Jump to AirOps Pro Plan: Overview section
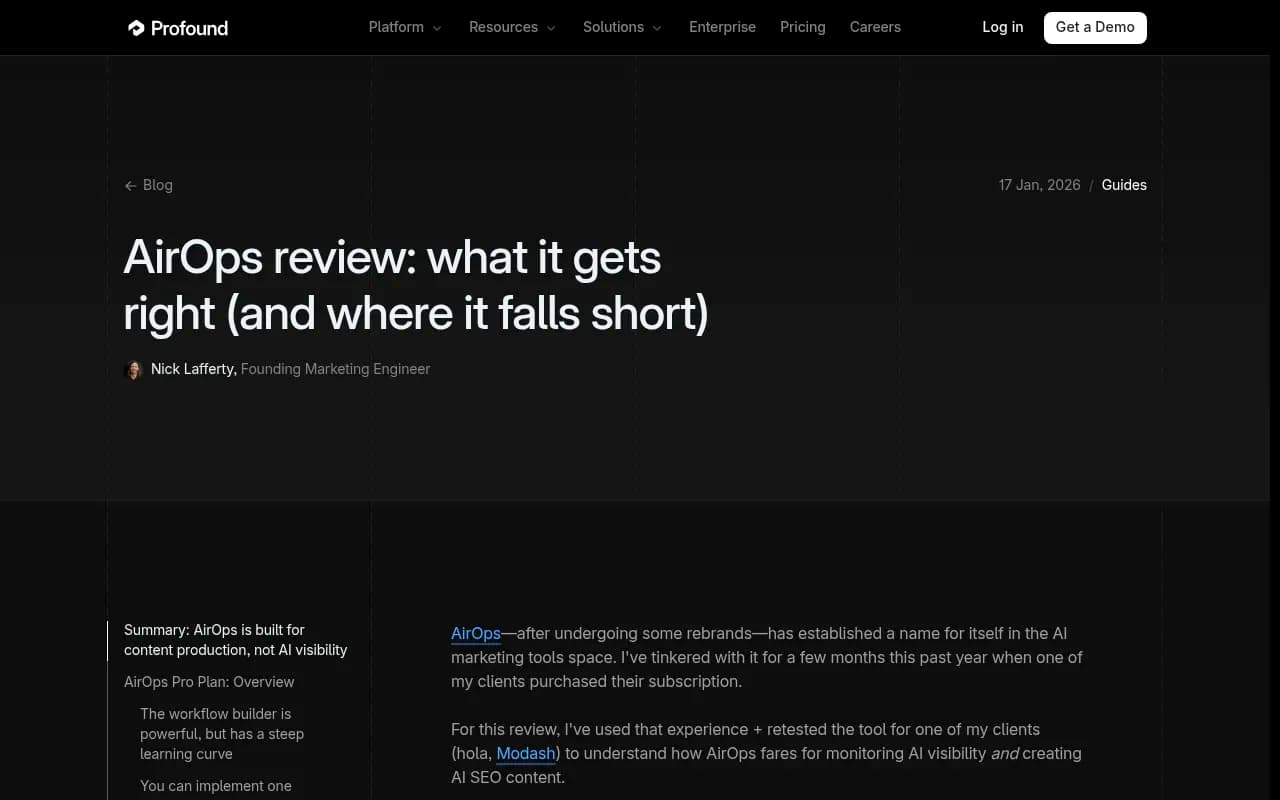 coord(209,682)
